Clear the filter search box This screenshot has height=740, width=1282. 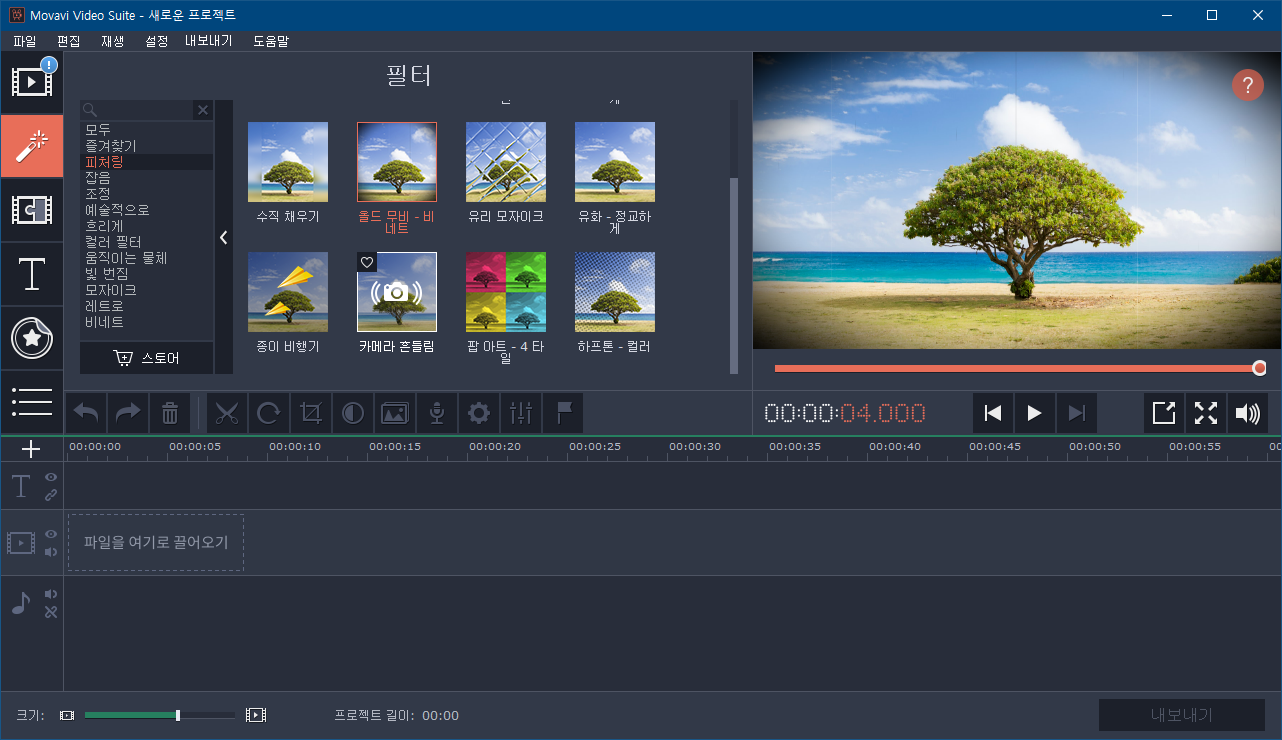[203, 110]
